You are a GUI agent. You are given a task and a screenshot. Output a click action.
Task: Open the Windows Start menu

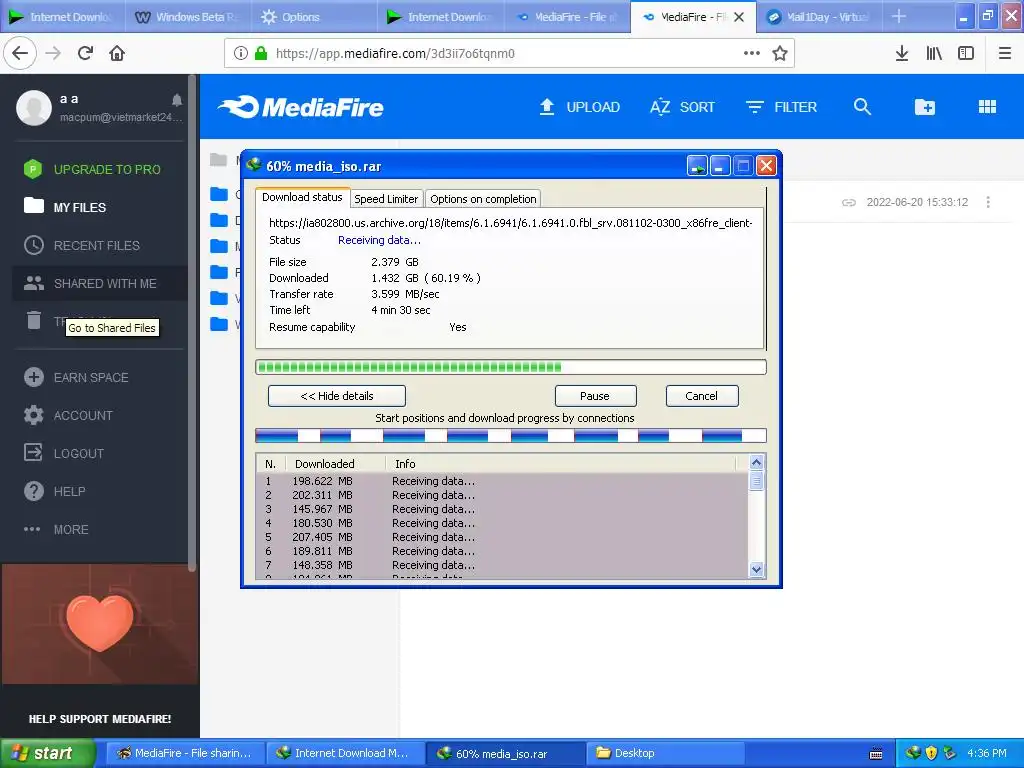(x=47, y=753)
